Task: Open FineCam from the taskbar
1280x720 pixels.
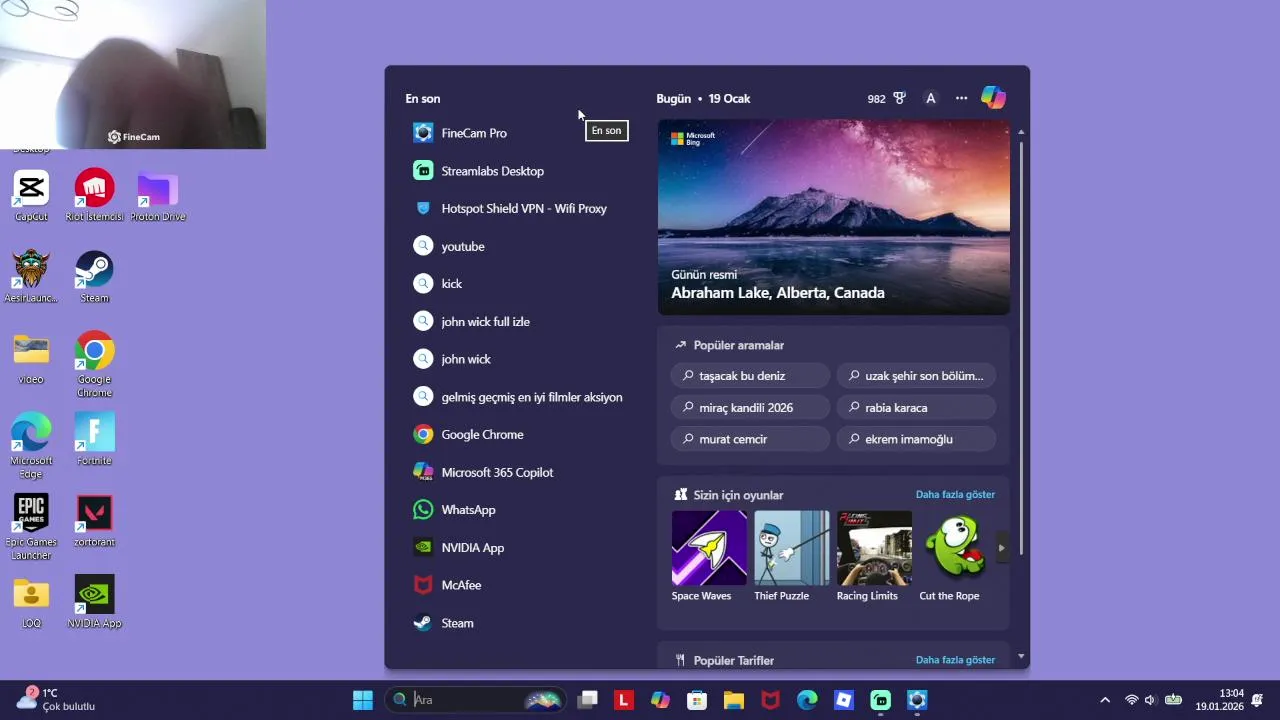Action: click(917, 700)
